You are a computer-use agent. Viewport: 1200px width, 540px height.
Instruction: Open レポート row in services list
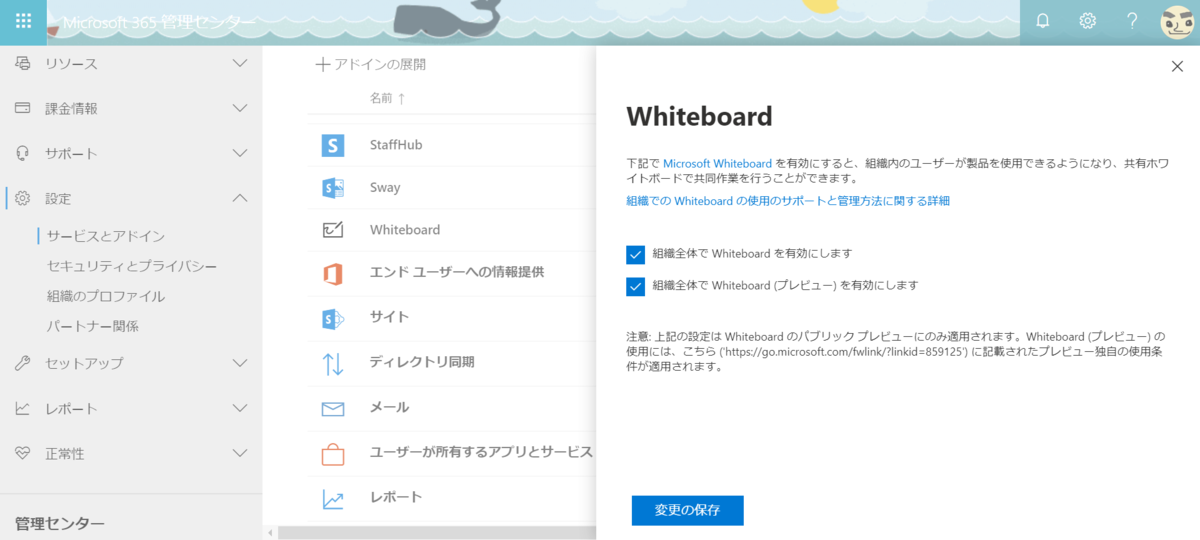453,498
